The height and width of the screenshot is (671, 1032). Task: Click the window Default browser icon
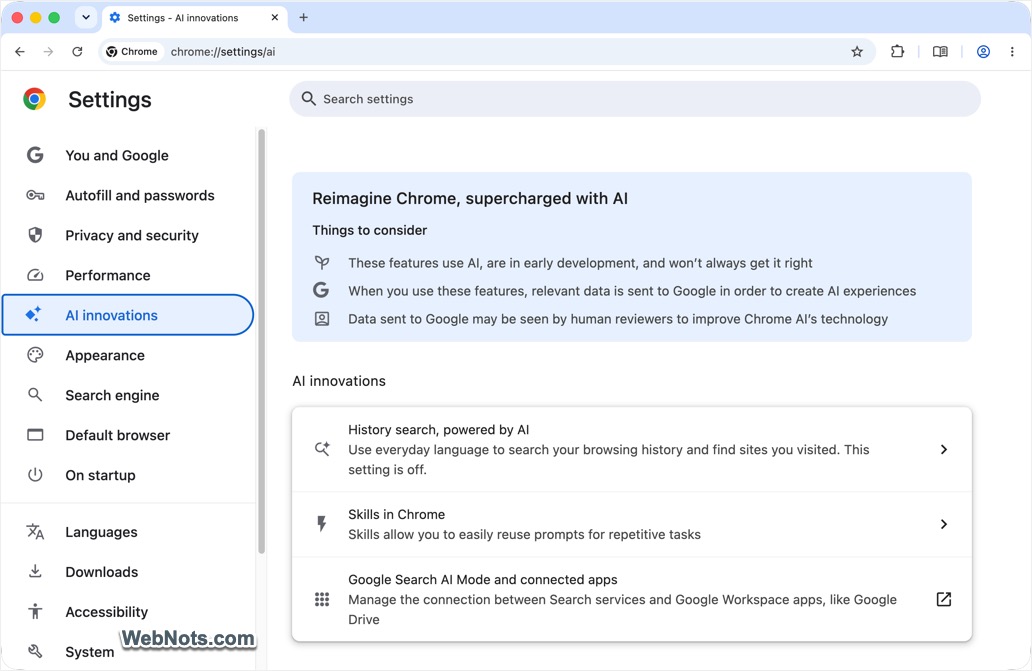point(35,435)
